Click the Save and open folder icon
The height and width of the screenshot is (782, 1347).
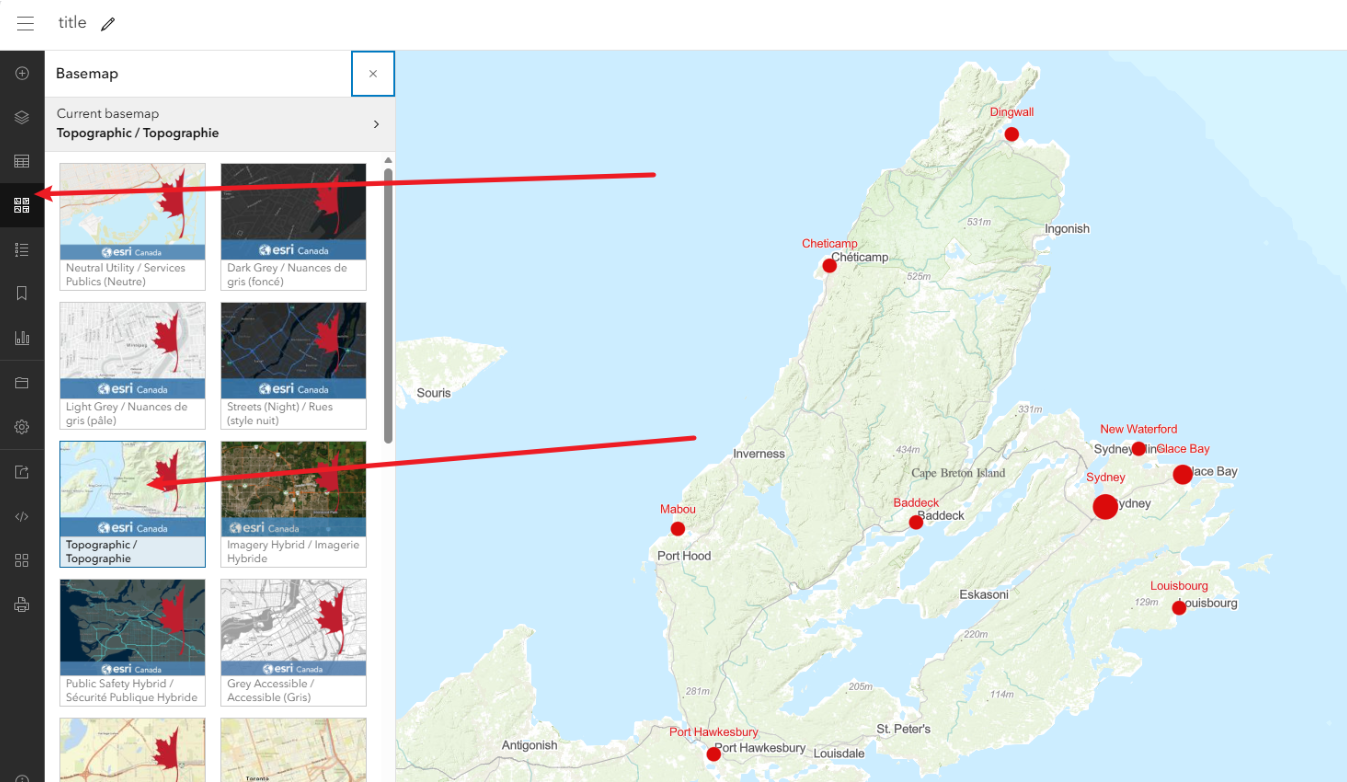click(x=22, y=383)
